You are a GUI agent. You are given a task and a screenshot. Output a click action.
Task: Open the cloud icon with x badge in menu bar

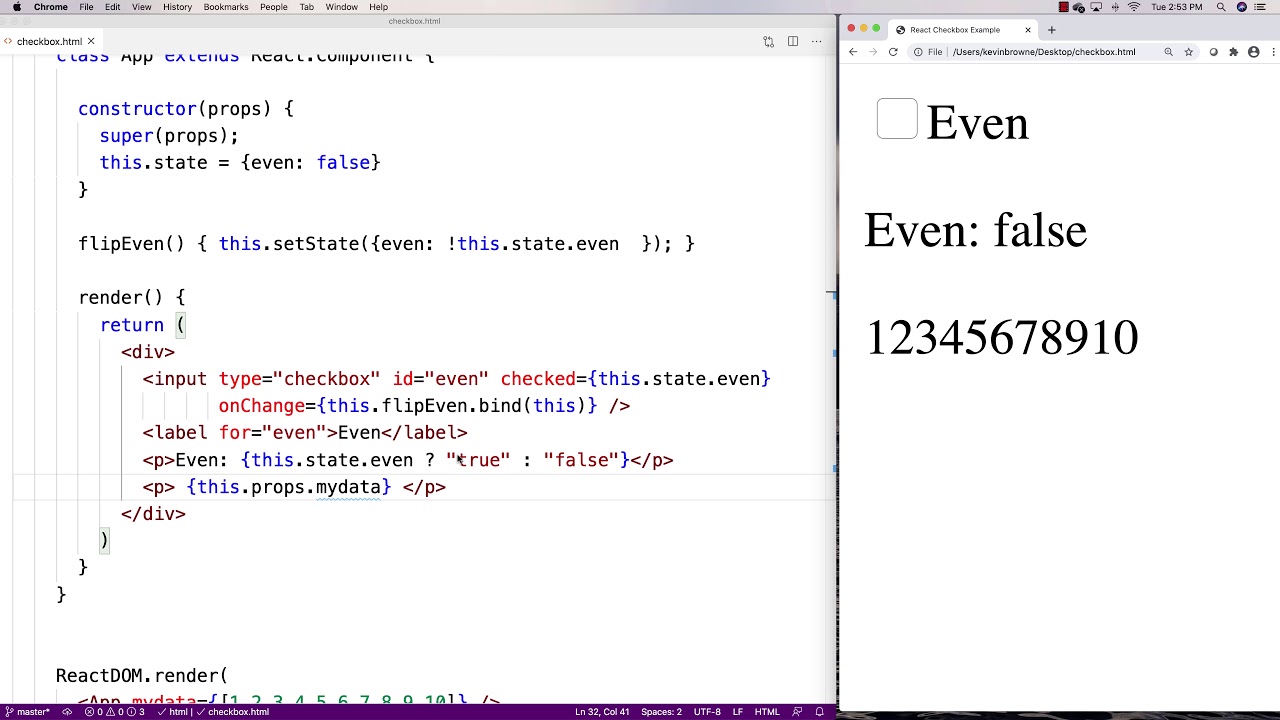pos(1078,7)
